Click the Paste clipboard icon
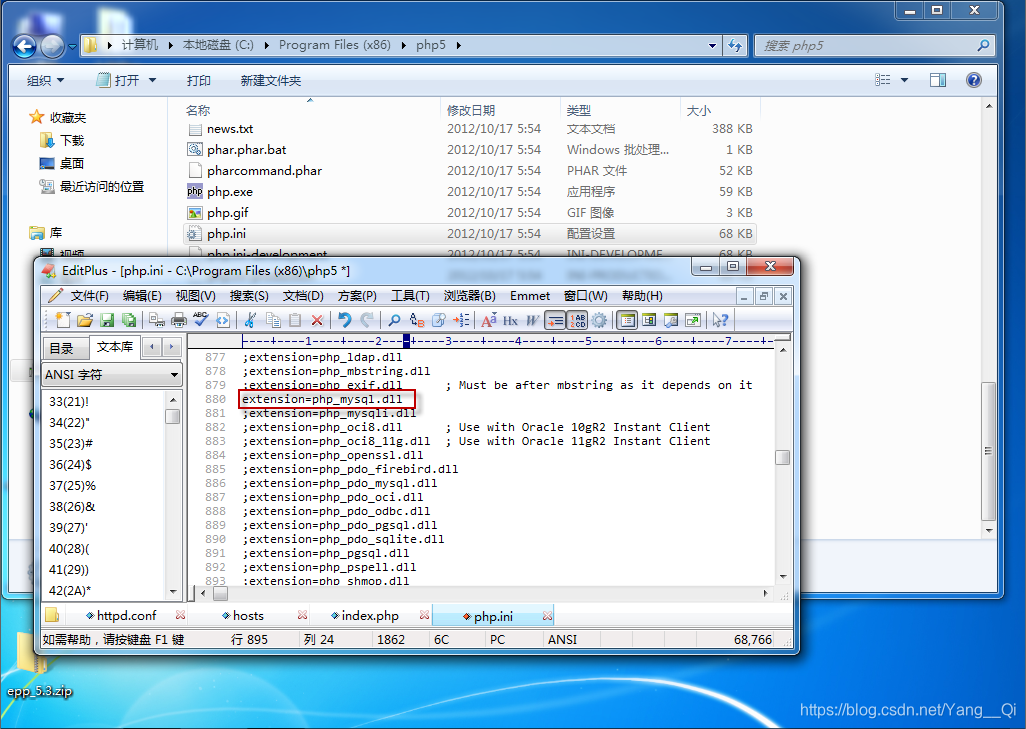The height and width of the screenshot is (729, 1026). (x=295, y=320)
